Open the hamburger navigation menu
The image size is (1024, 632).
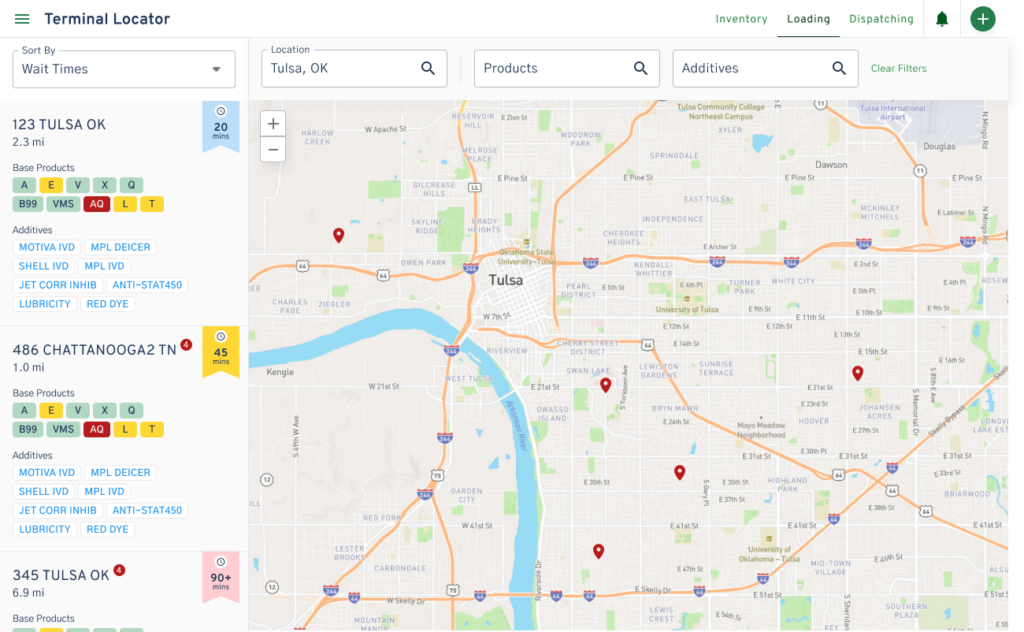(x=22, y=19)
